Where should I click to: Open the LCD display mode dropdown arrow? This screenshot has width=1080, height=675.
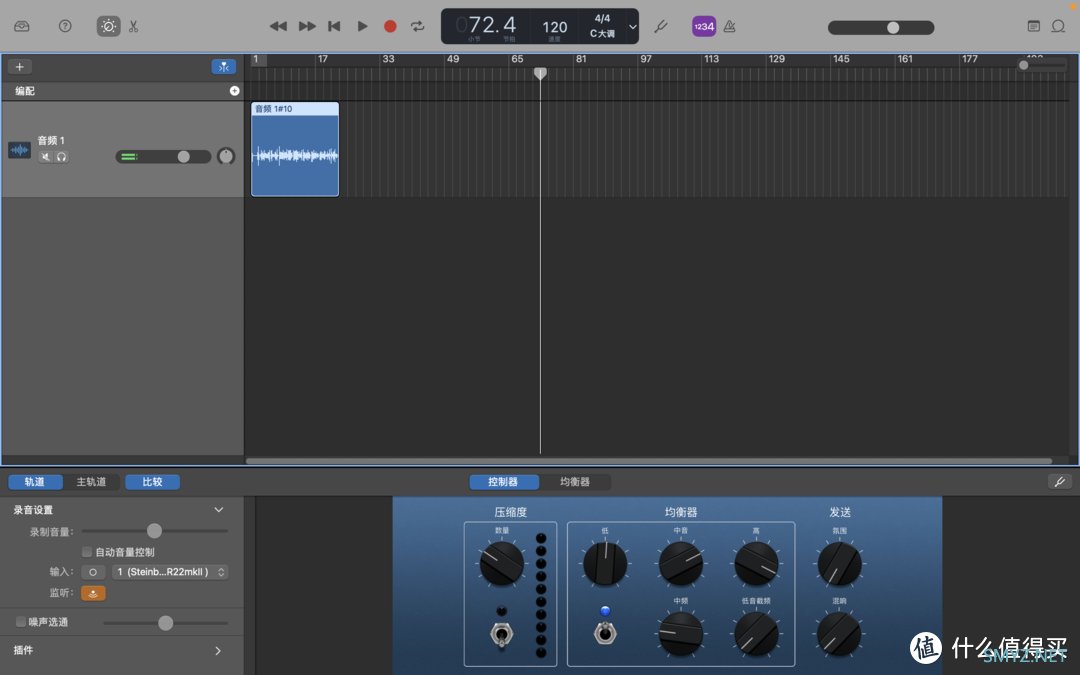(632, 27)
